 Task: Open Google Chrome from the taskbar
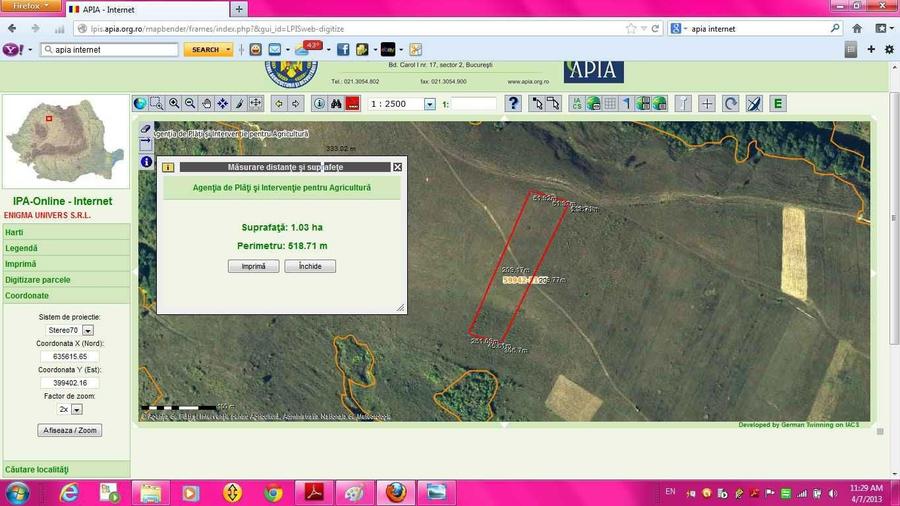click(273, 492)
